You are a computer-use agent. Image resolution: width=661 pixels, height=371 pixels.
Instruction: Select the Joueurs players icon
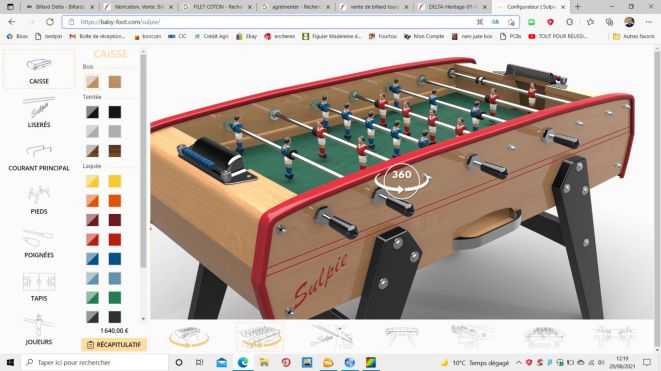click(39, 330)
